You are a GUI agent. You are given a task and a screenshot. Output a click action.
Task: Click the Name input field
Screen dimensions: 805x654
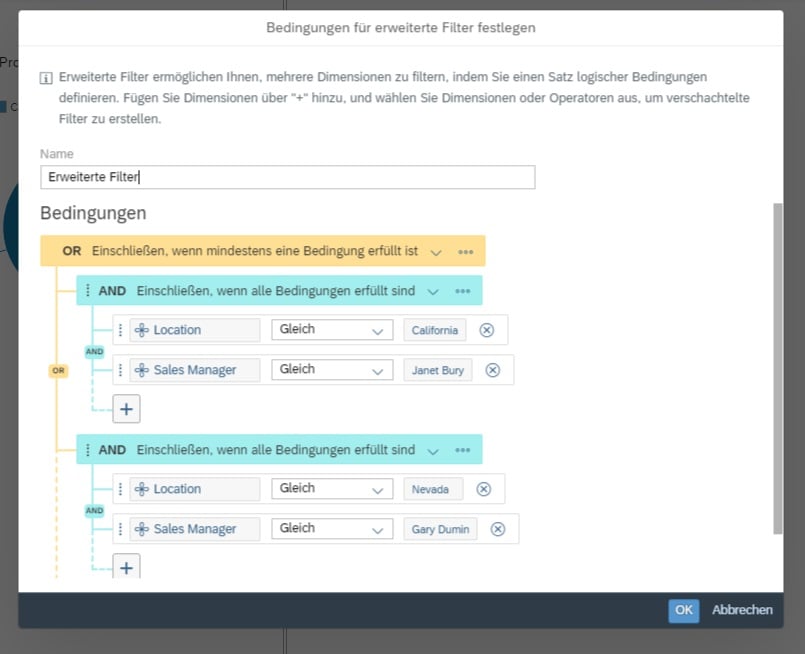288,177
